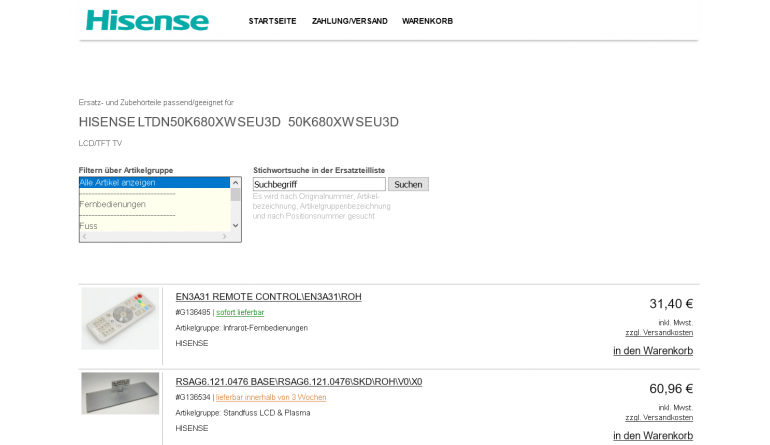770x445 pixels.
Task: Add the base stand 'in den Warenkorb'
Action: [x=653, y=436]
